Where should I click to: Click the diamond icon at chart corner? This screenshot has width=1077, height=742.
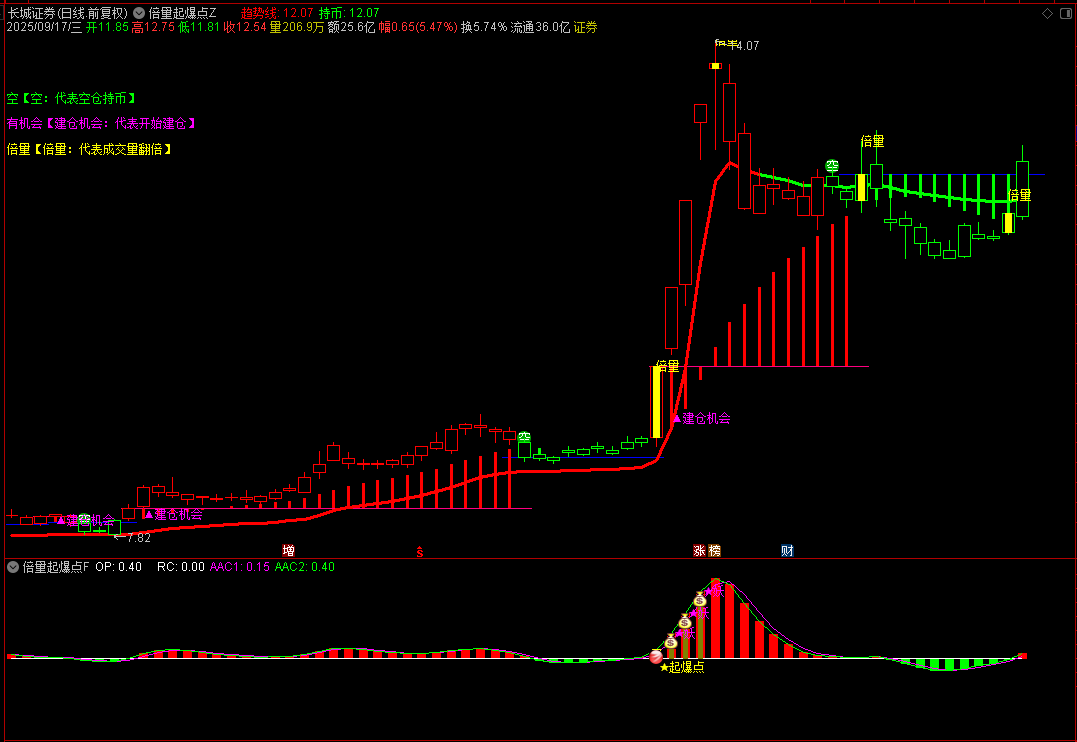(x=1047, y=13)
